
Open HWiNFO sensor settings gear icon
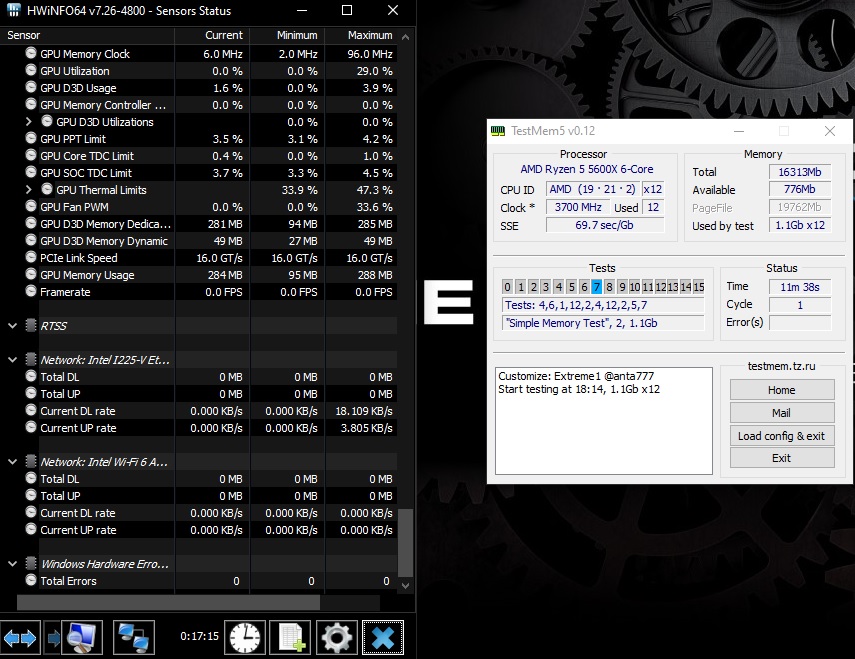[x=337, y=637]
